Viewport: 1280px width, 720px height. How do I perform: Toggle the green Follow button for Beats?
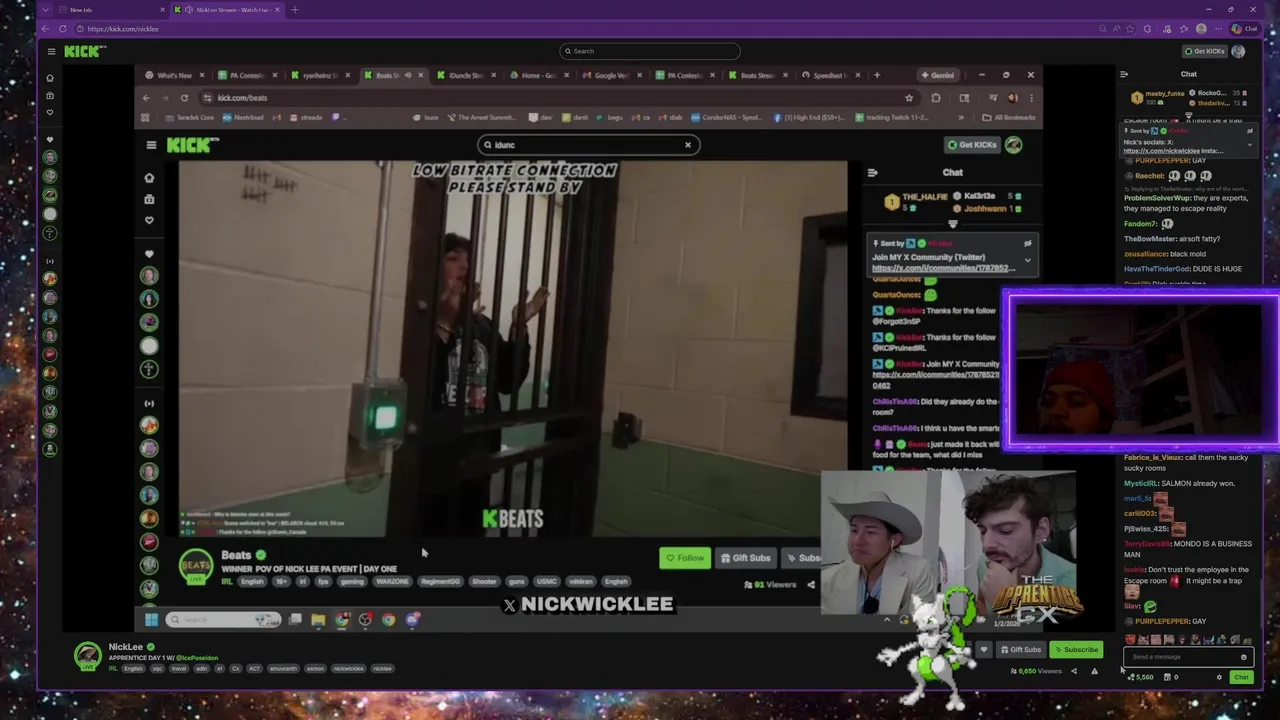pos(685,558)
